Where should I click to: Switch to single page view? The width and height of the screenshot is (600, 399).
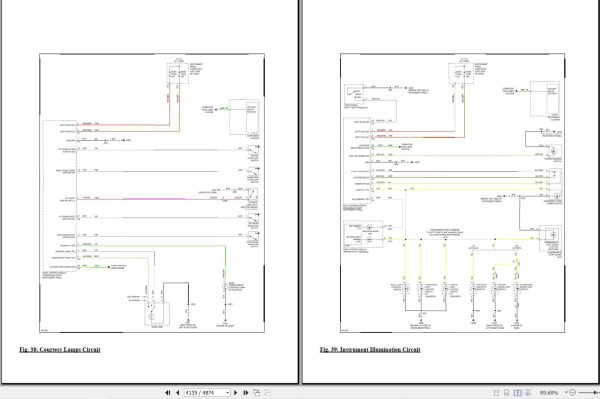point(496,392)
